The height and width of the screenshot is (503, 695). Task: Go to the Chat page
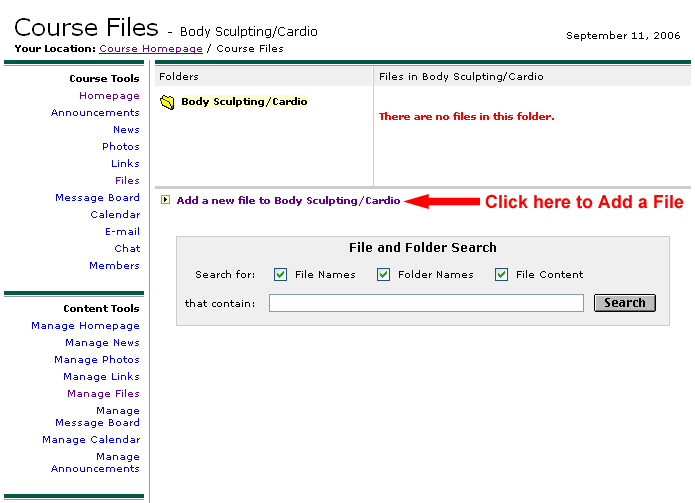tap(127, 249)
